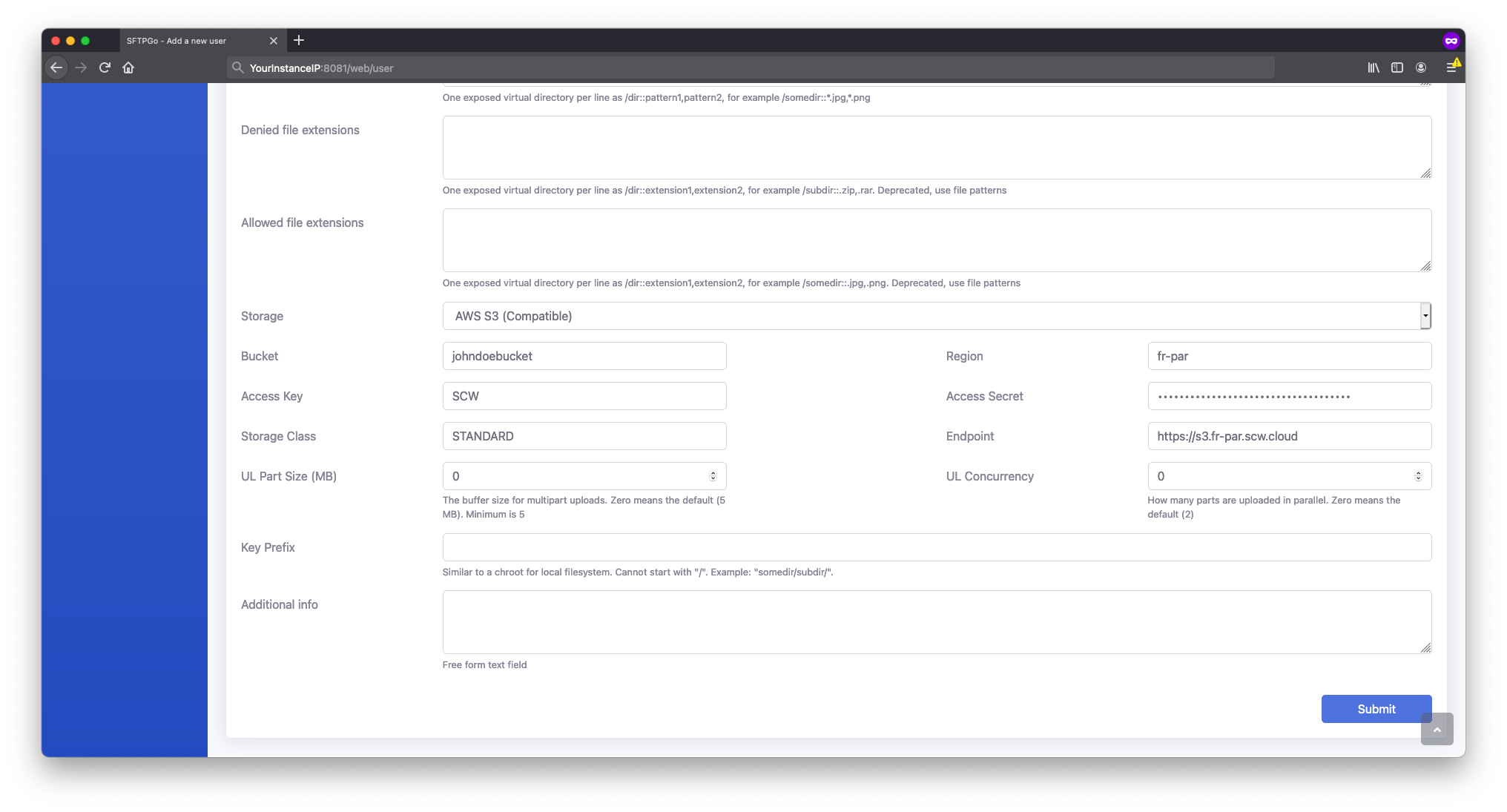
Task: Click the search magnifier in address bar
Action: (237, 67)
